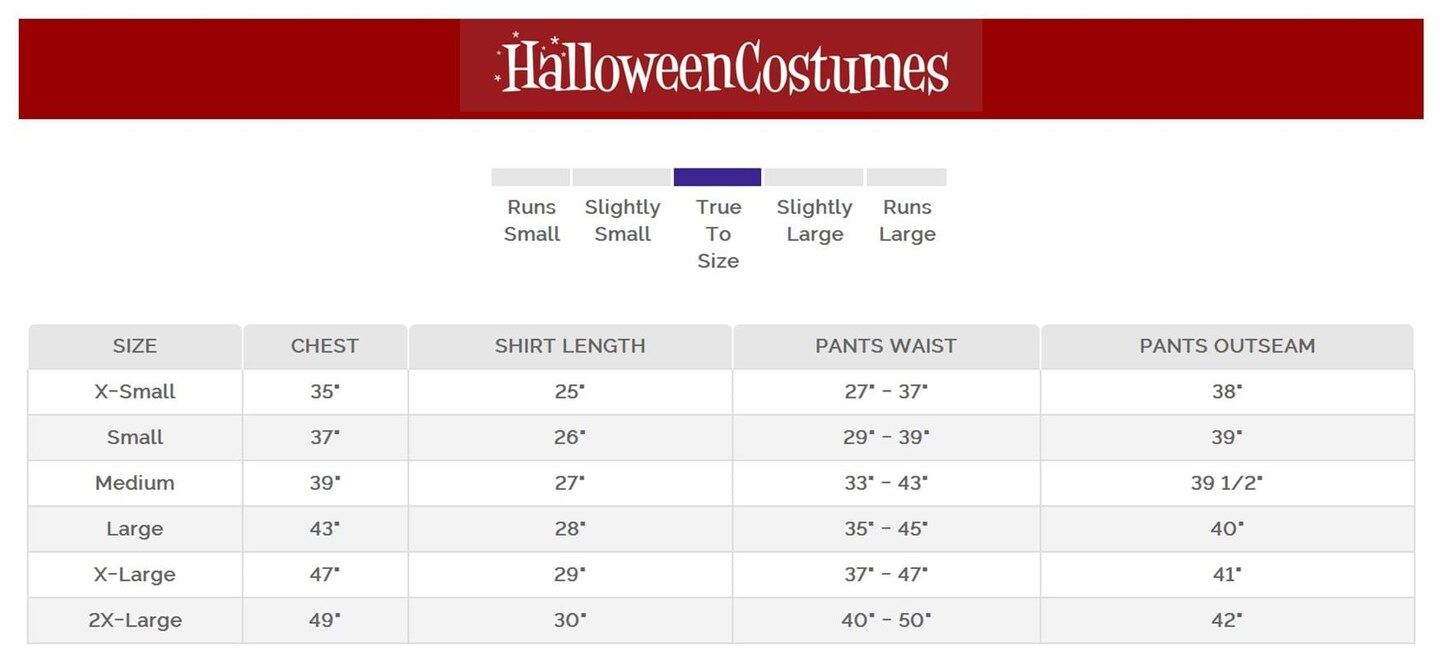Select the Slightly Small fit bar
This screenshot has width=1440, height=671.
point(621,177)
